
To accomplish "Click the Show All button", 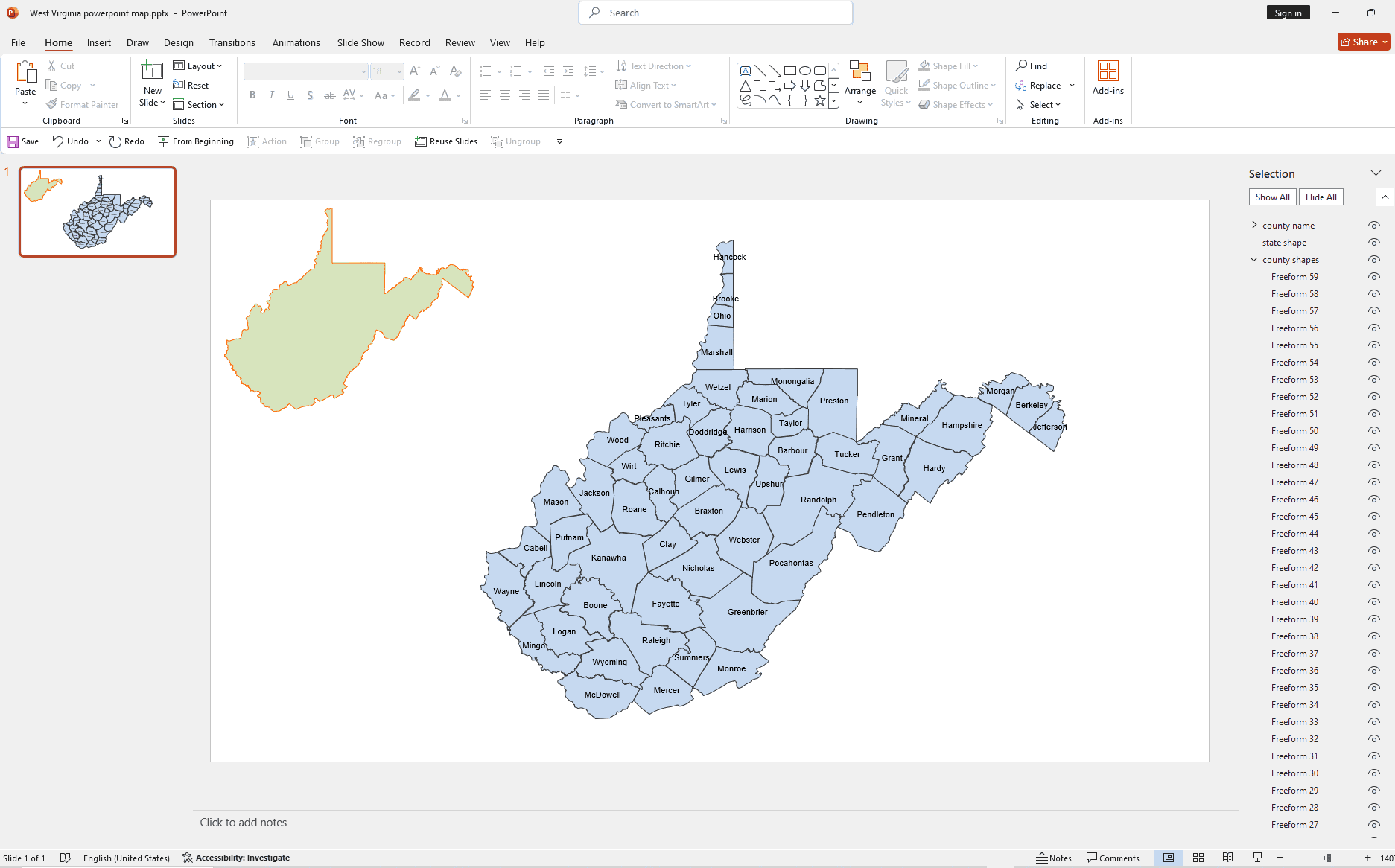I will (1272, 197).
